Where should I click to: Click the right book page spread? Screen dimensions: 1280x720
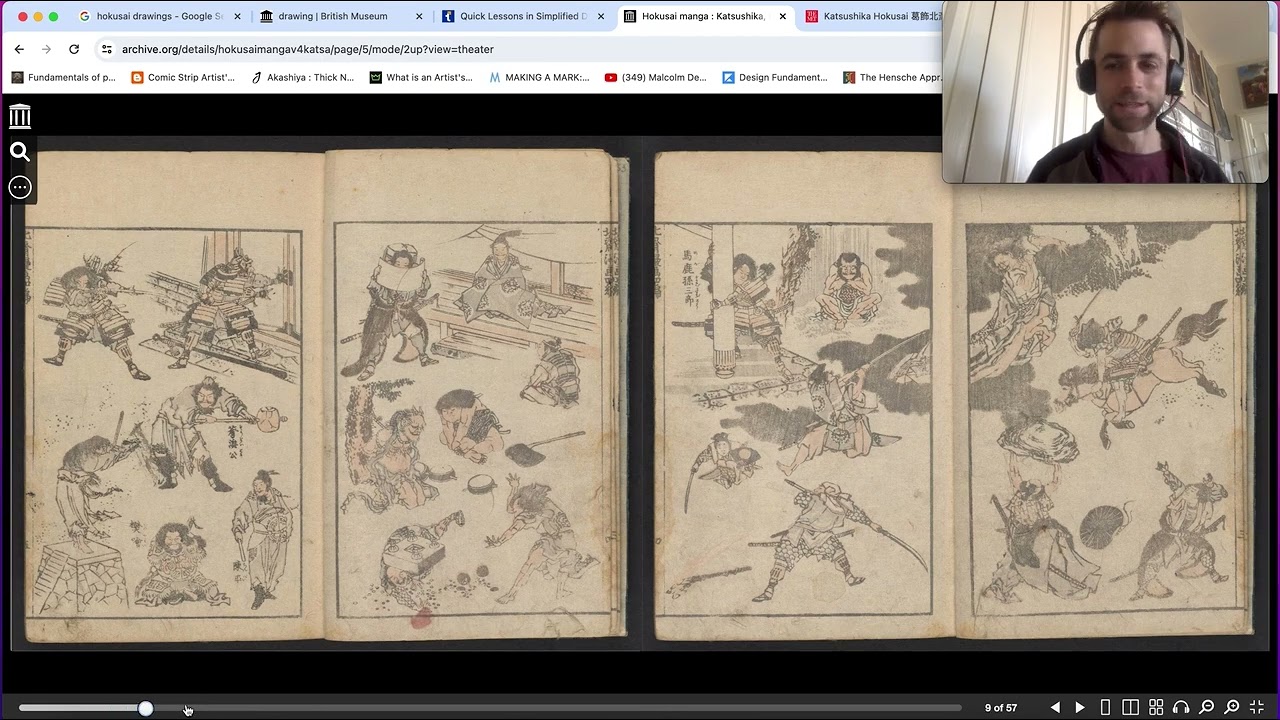tap(955, 395)
